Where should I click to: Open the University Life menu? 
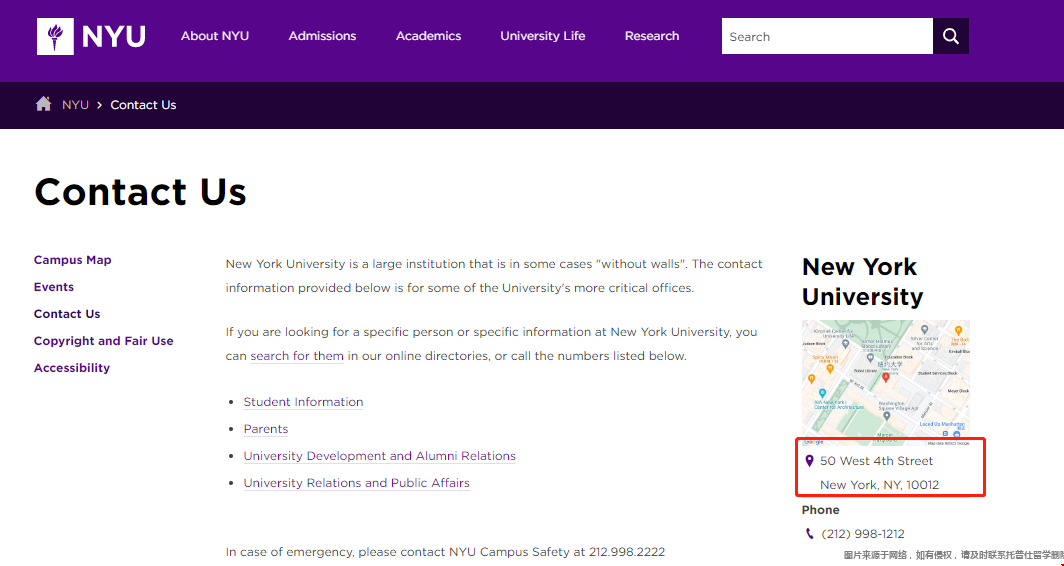543,36
